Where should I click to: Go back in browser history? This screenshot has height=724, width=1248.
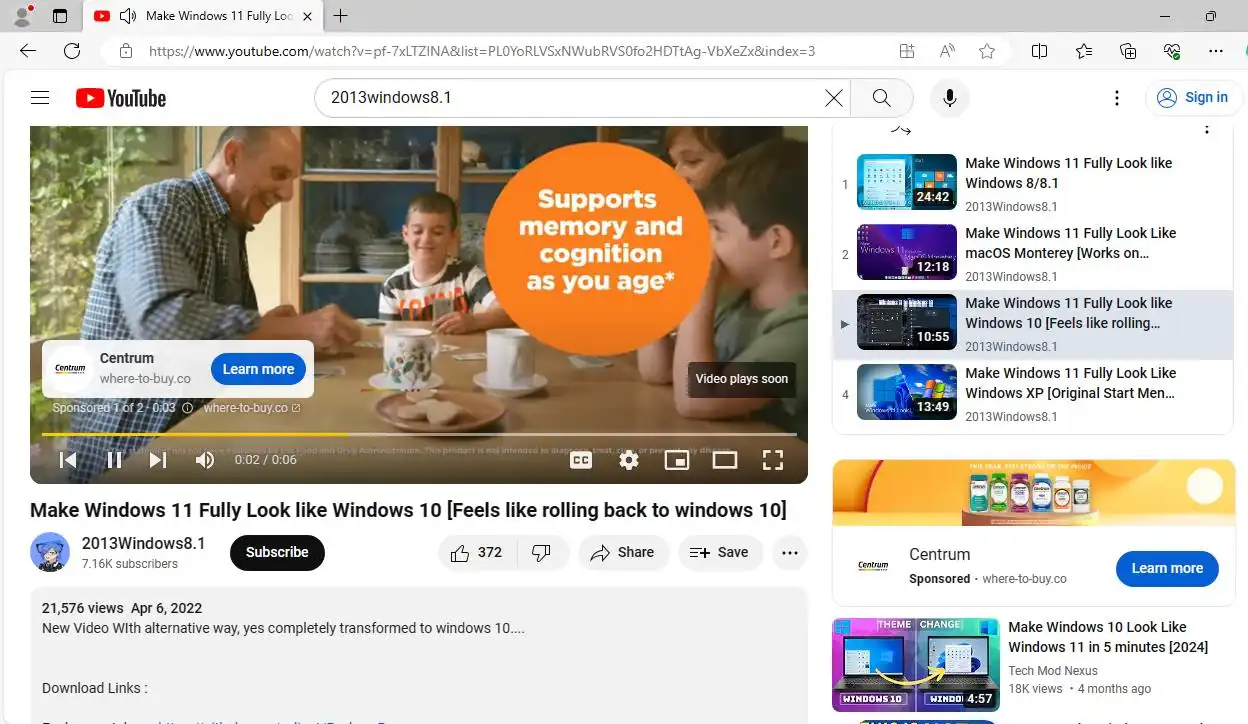coord(28,51)
